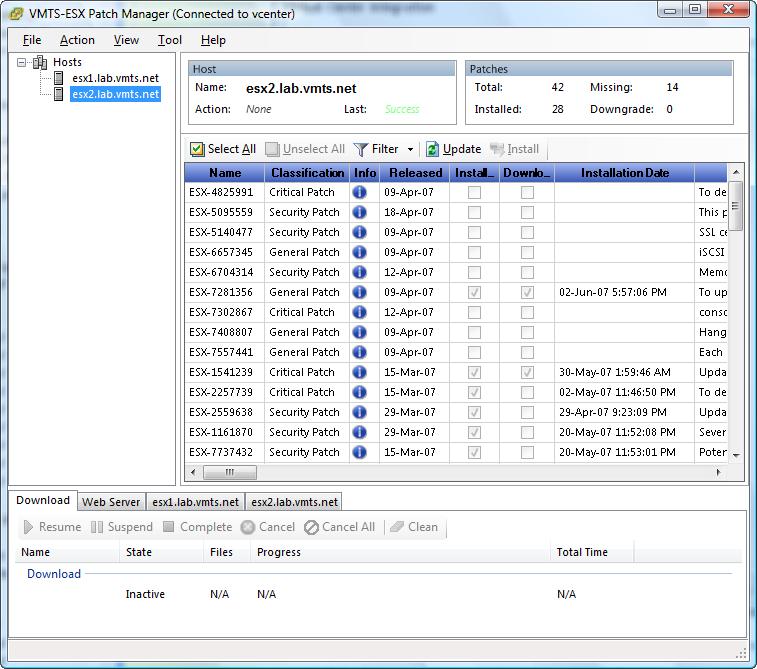Click the Cancel button
The width and height of the screenshot is (757, 669).
click(x=268, y=527)
